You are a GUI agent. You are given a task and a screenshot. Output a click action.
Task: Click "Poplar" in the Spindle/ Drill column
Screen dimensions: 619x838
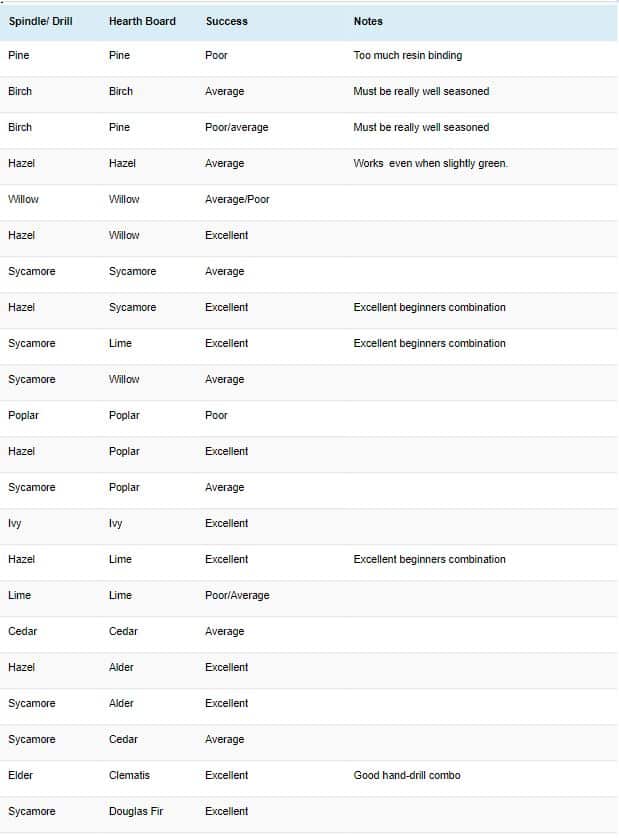[x=23, y=415]
